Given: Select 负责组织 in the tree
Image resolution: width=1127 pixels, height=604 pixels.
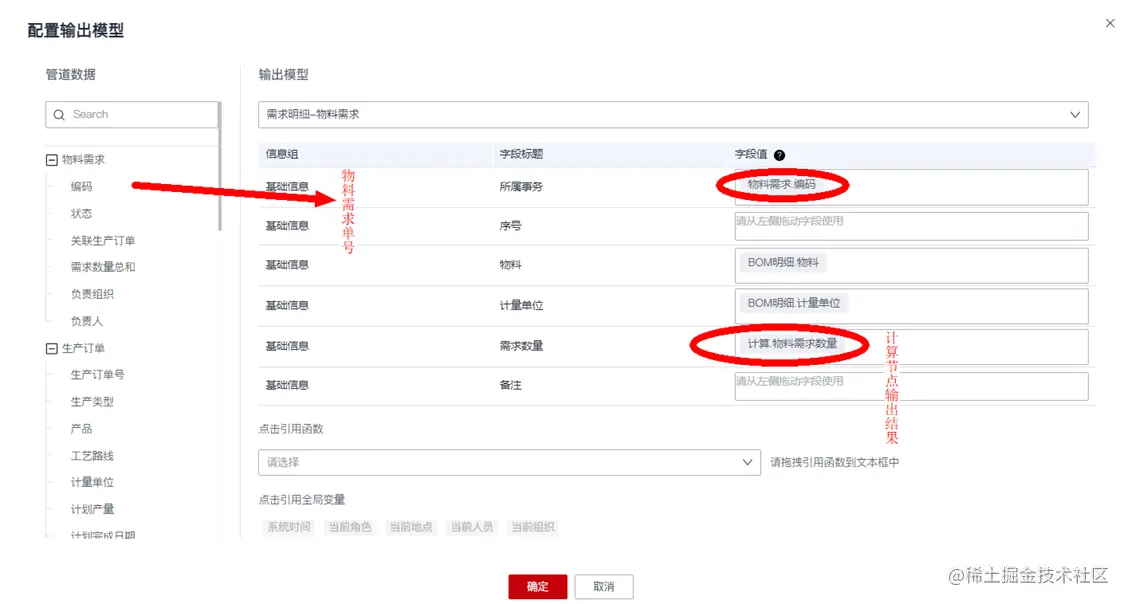Looking at the screenshot, I should (x=92, y=294).
